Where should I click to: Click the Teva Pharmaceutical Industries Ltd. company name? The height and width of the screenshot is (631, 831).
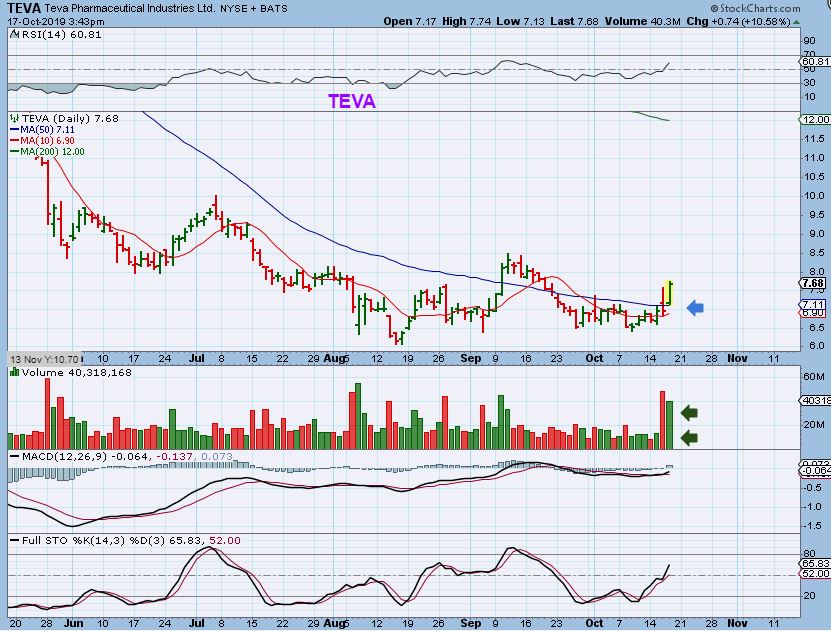tap(130, 8)
